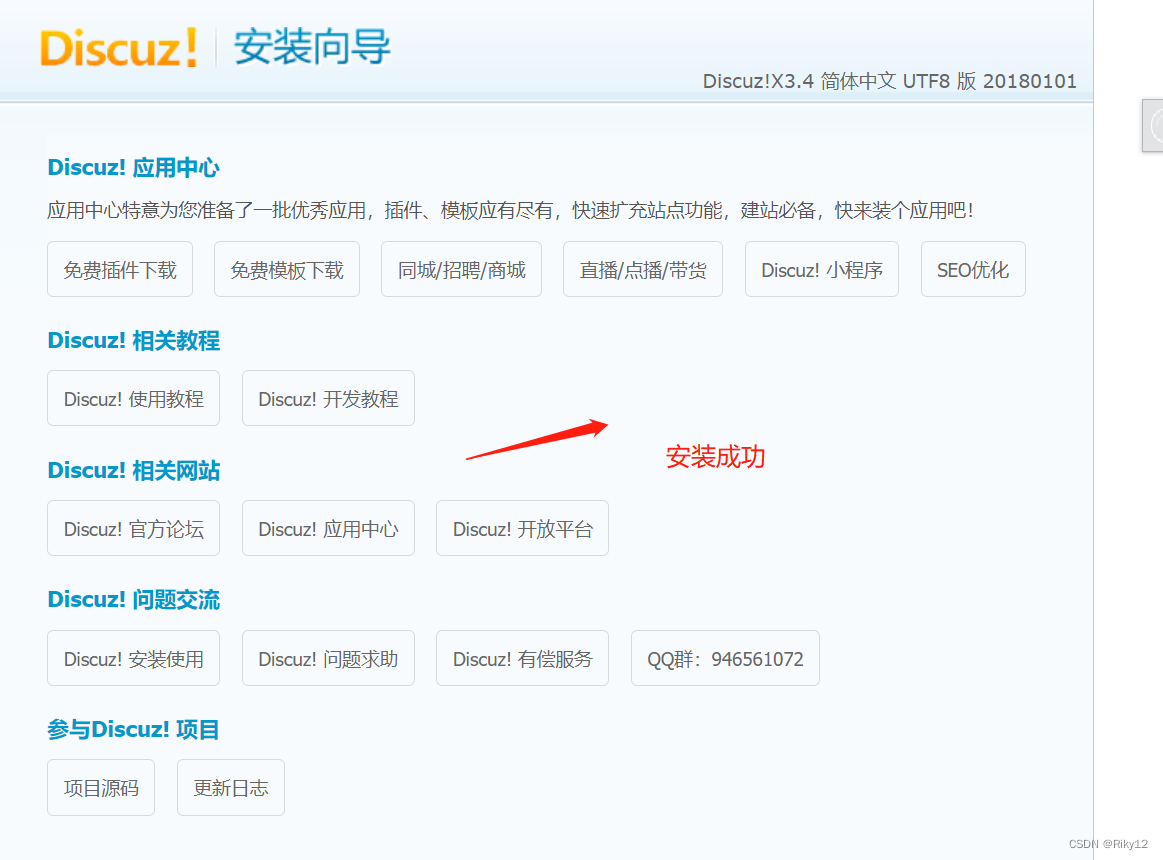Viewport: 1163px width, 860px height.
Task: Click version text Discuz!X3.4 简体中文 UTF8
Action: [x=889, y=81]
